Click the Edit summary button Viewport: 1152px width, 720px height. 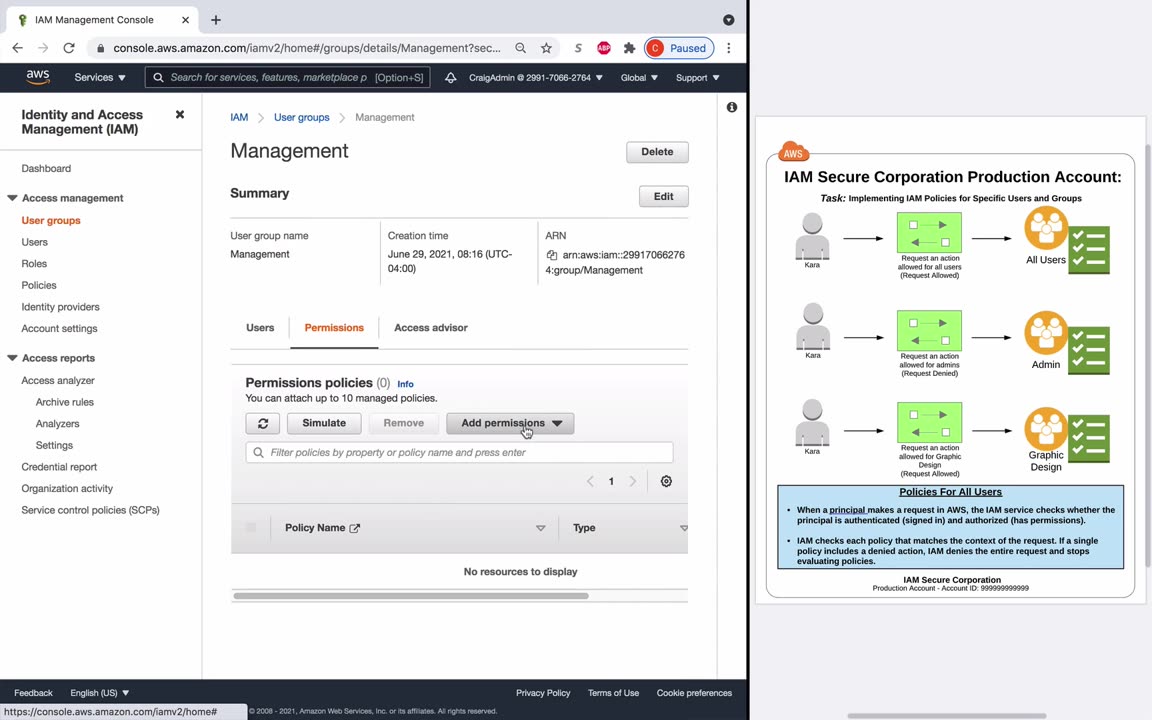[x=663, y=196]
